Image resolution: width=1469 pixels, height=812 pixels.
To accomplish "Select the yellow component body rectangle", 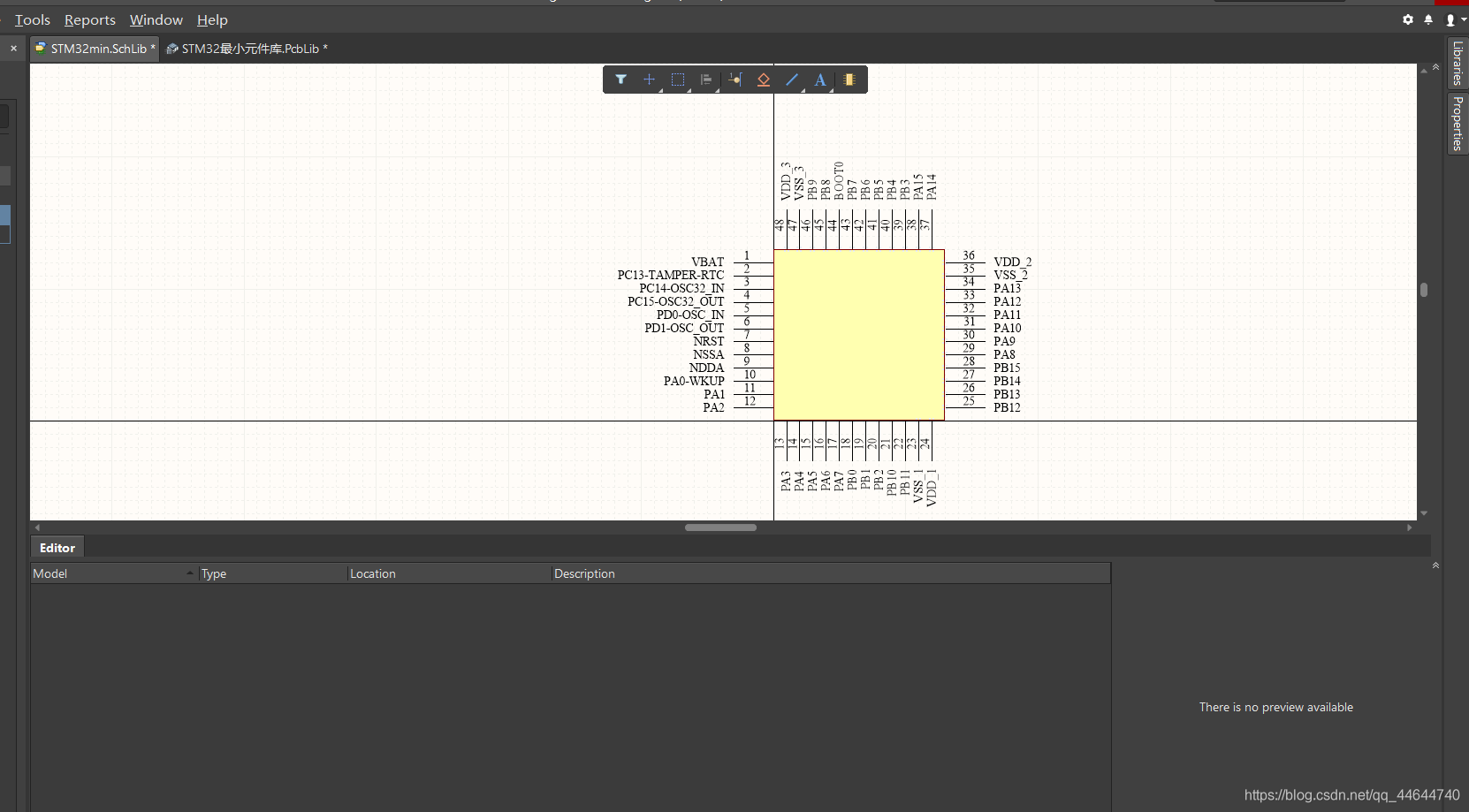I will coord(859,335).
